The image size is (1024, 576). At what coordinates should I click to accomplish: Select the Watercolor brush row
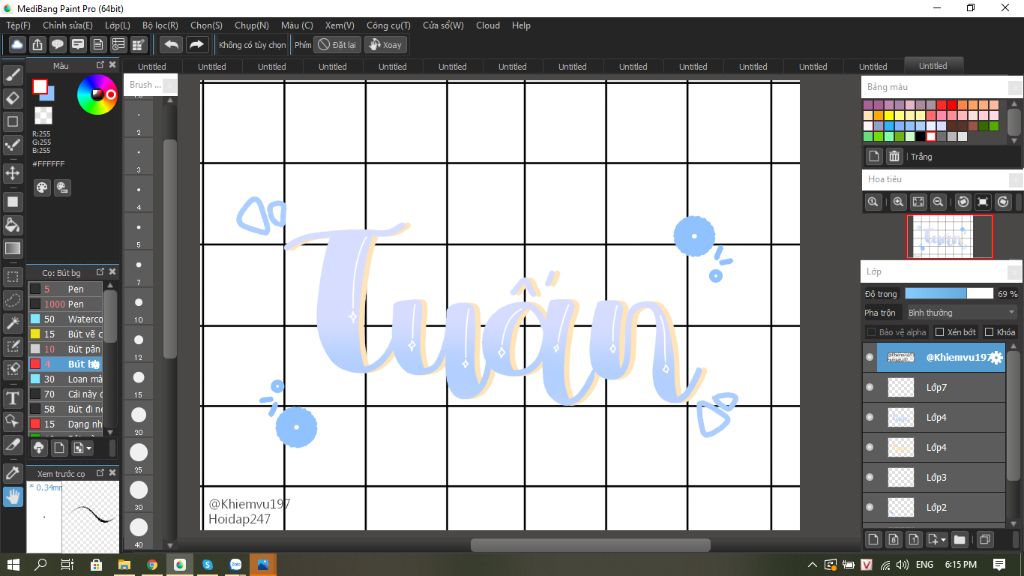pyautogui.click(x=66, y=319)
